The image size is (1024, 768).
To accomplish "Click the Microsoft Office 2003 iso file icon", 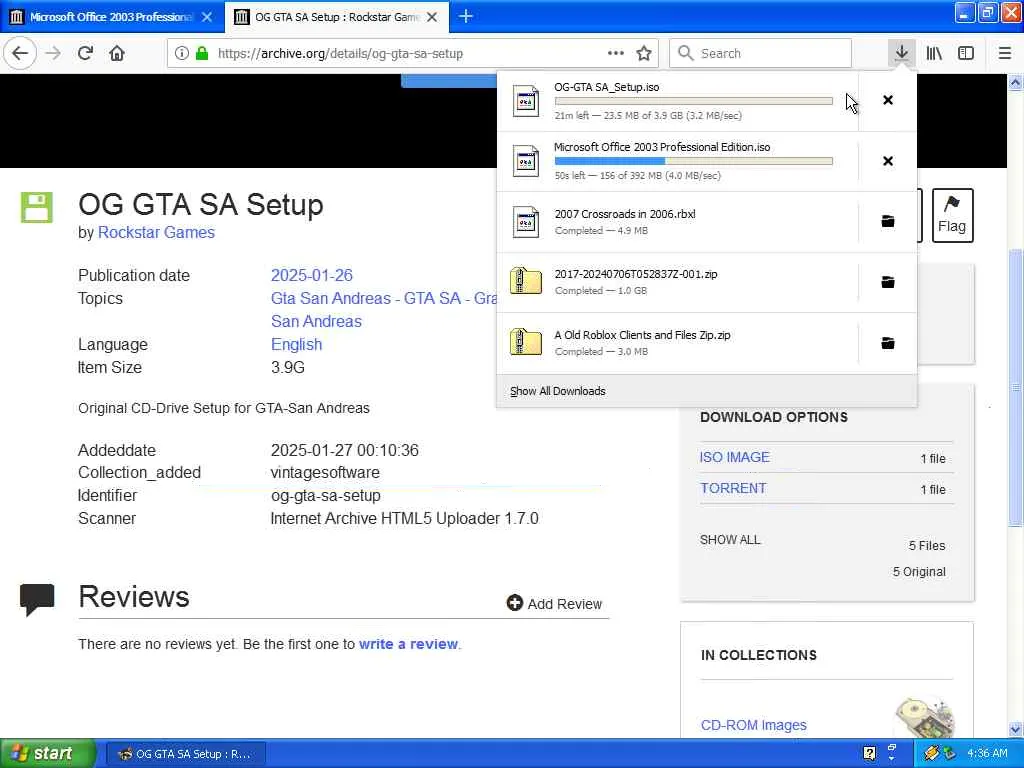I will point(526,161).
